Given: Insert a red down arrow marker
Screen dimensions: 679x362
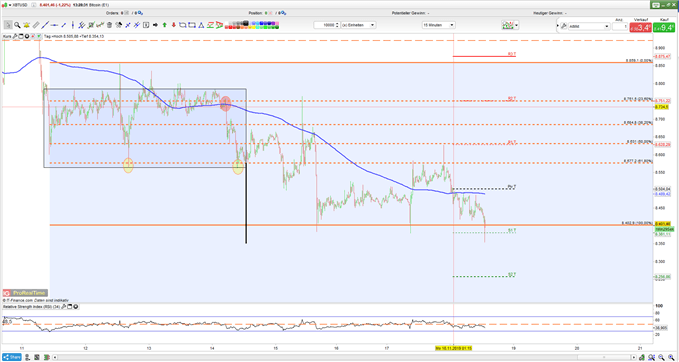Looking at the screenshot, I should (x=174, y=25).
